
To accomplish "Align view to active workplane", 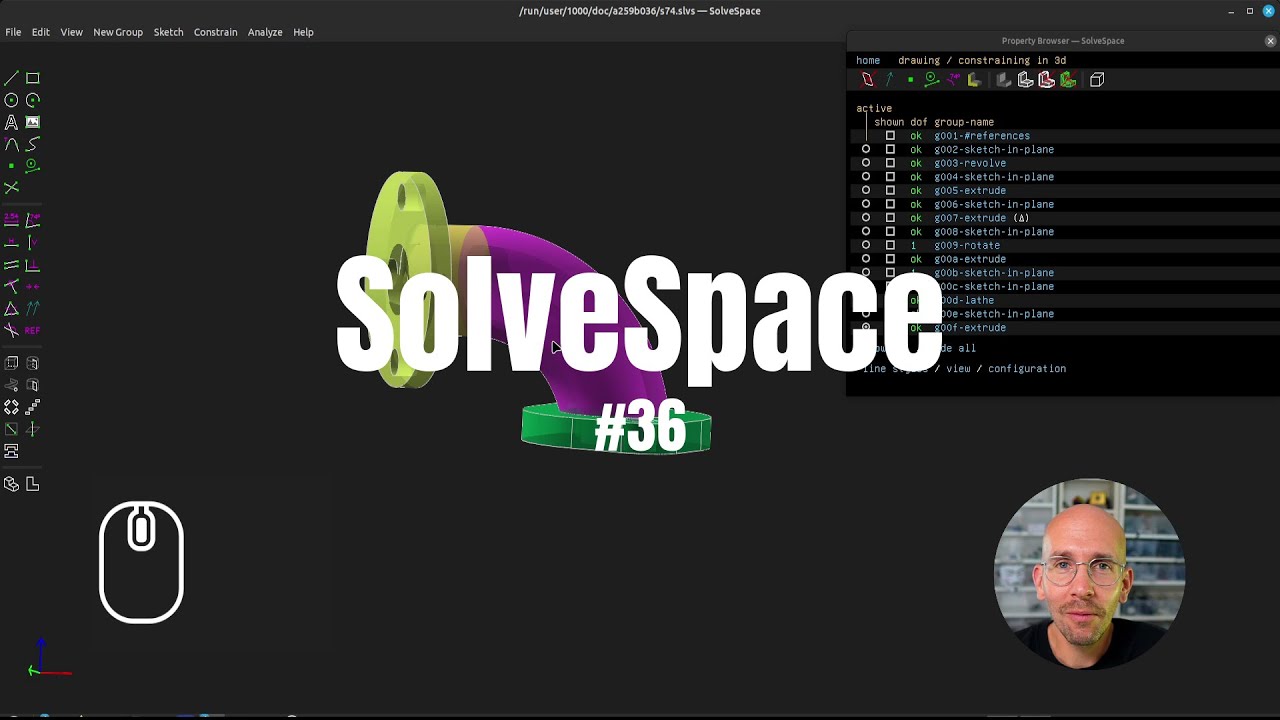I will tap(32, 484).
